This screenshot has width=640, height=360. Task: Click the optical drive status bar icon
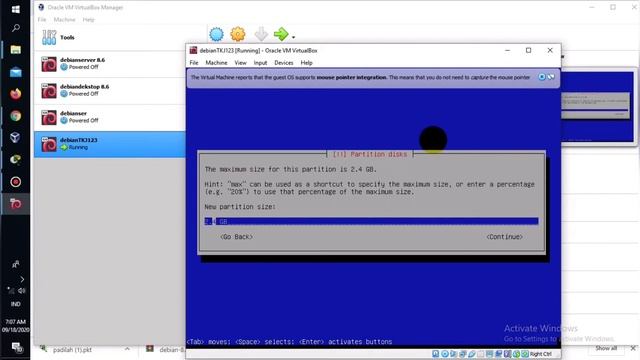pos(445,354)
